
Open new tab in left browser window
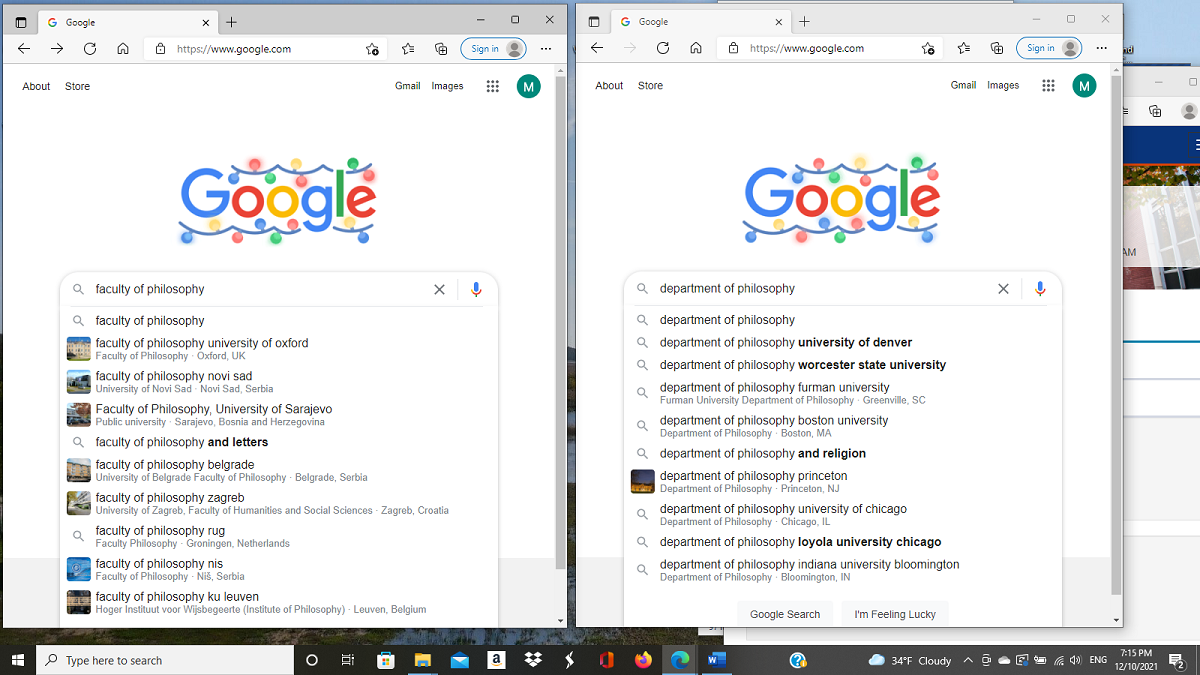(231, 21)
